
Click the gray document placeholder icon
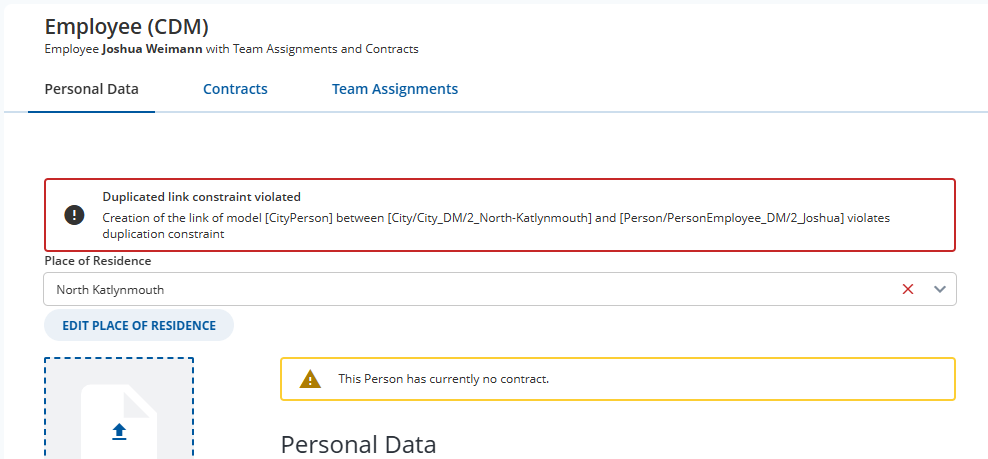(x=119, y=421)
